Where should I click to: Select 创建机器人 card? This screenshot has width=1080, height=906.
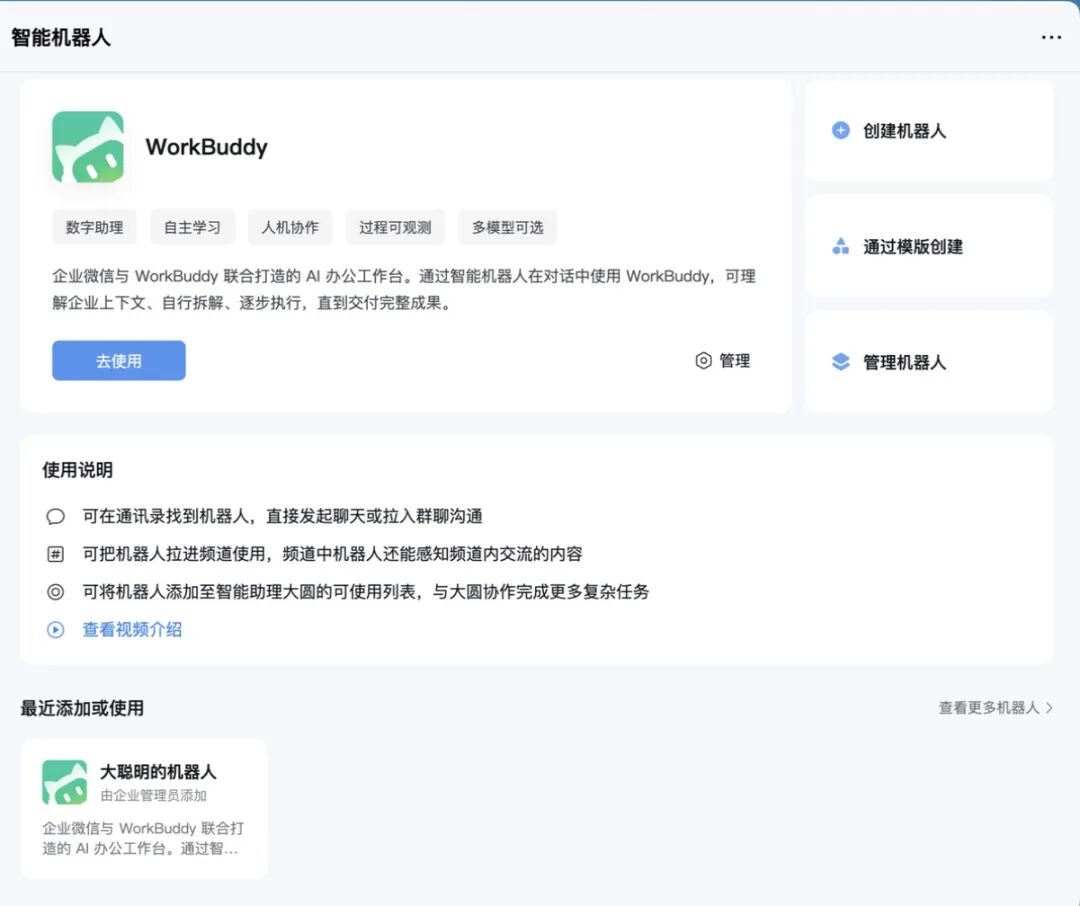click(x=928, y=131)
